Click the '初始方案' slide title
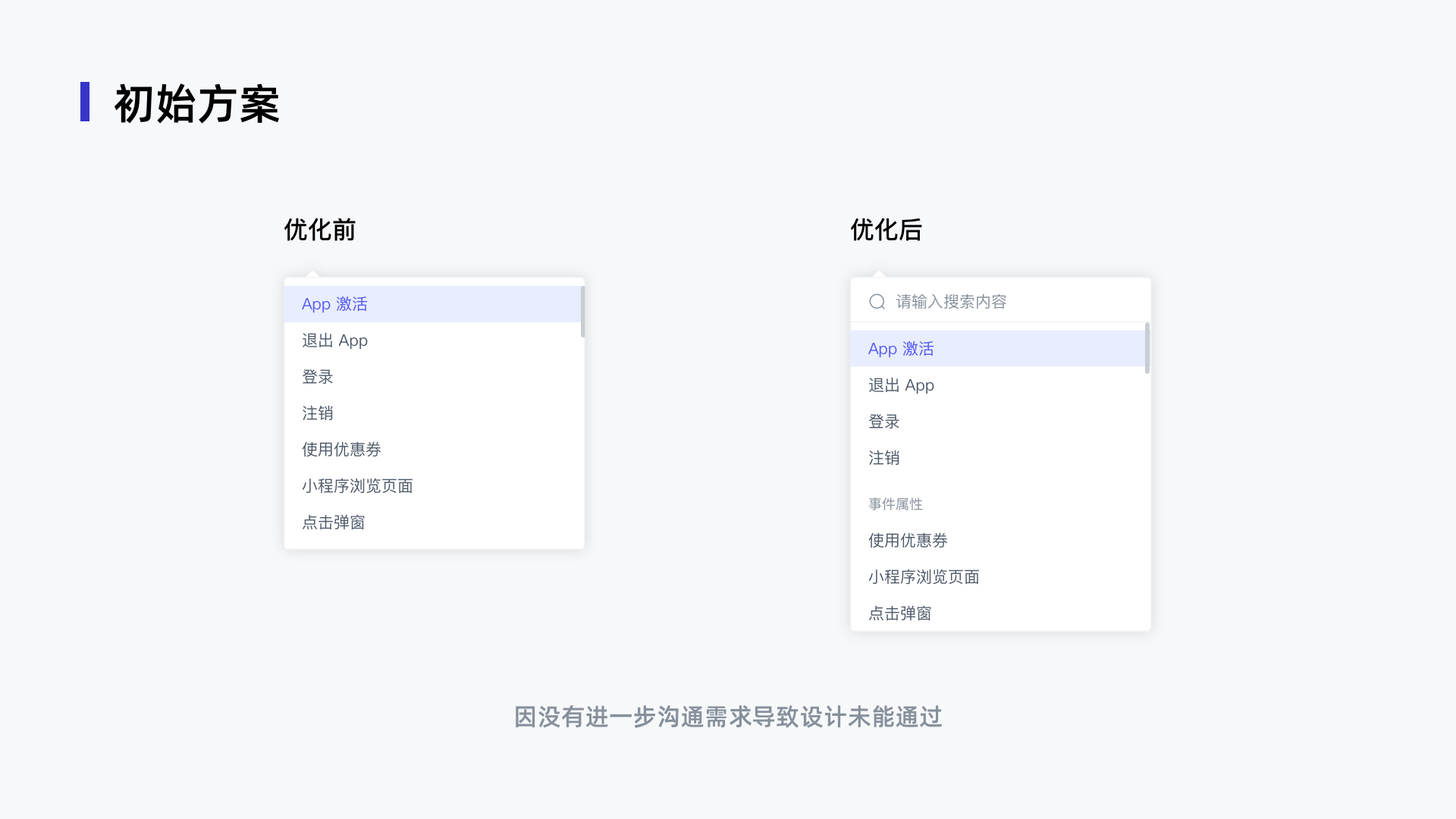The width and height of the screenshot is (1456, 819). point(197,104)
